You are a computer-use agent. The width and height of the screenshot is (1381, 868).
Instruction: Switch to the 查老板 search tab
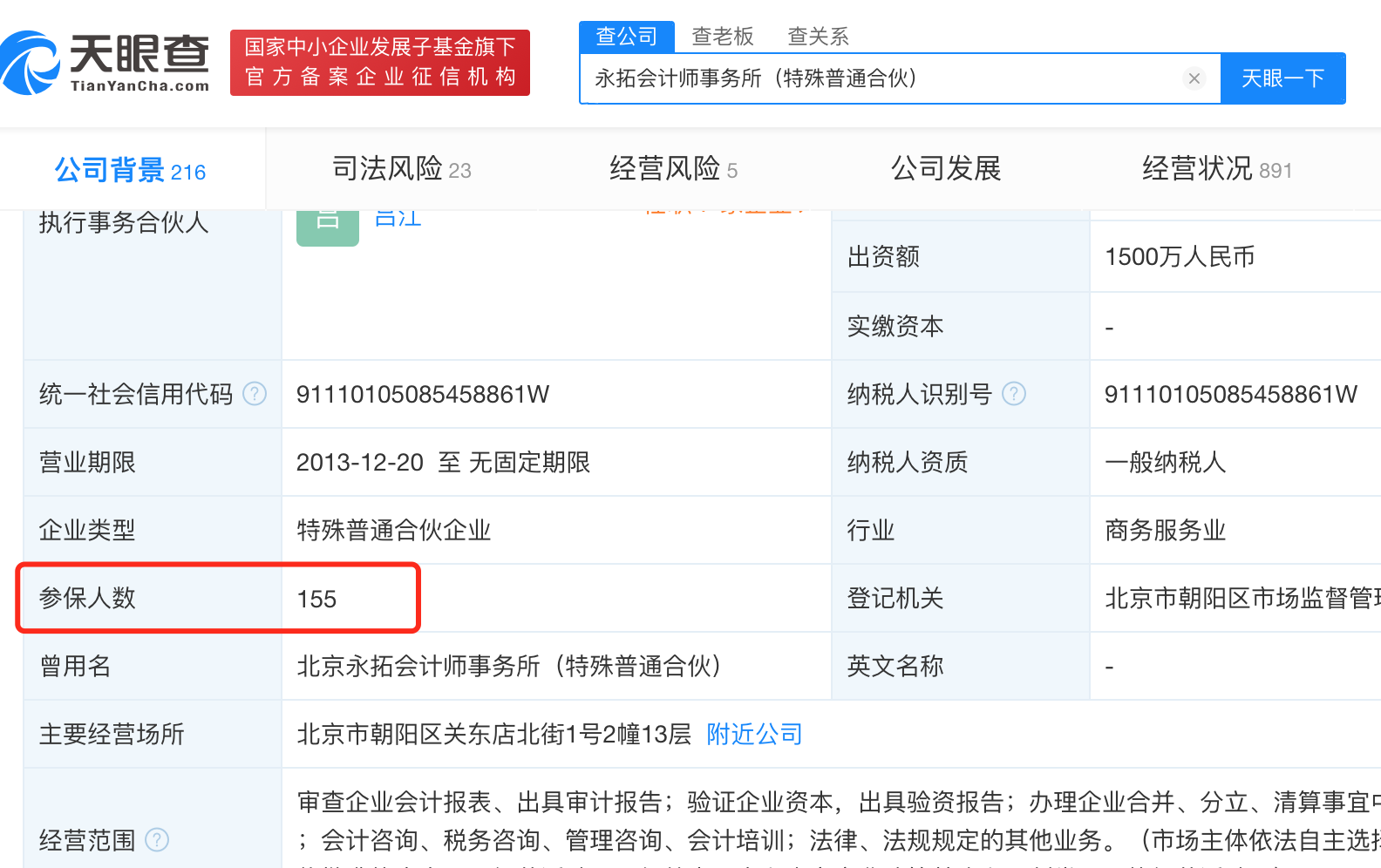click(722, 37)
